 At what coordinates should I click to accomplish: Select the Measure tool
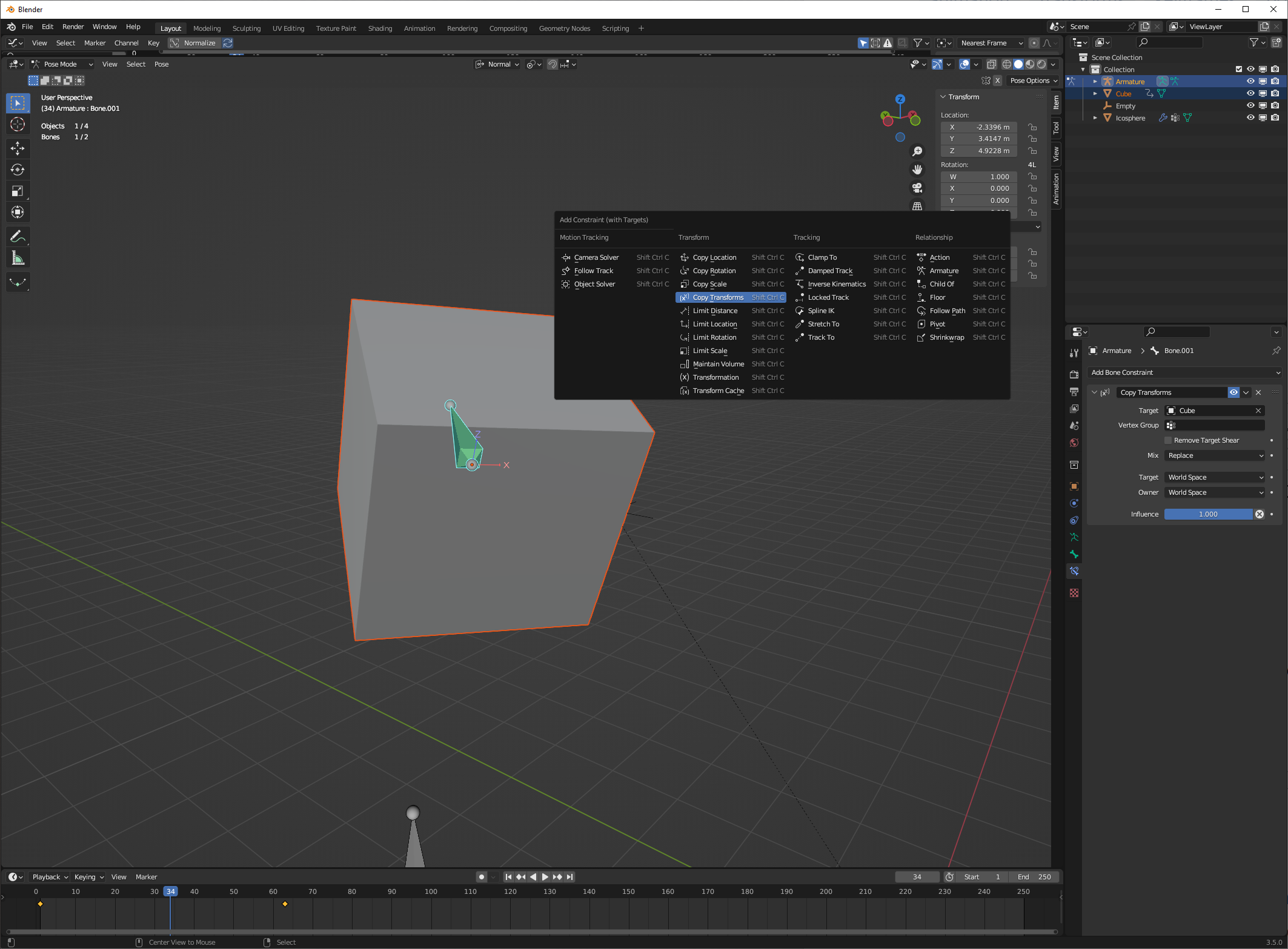(x=18, y=259)
